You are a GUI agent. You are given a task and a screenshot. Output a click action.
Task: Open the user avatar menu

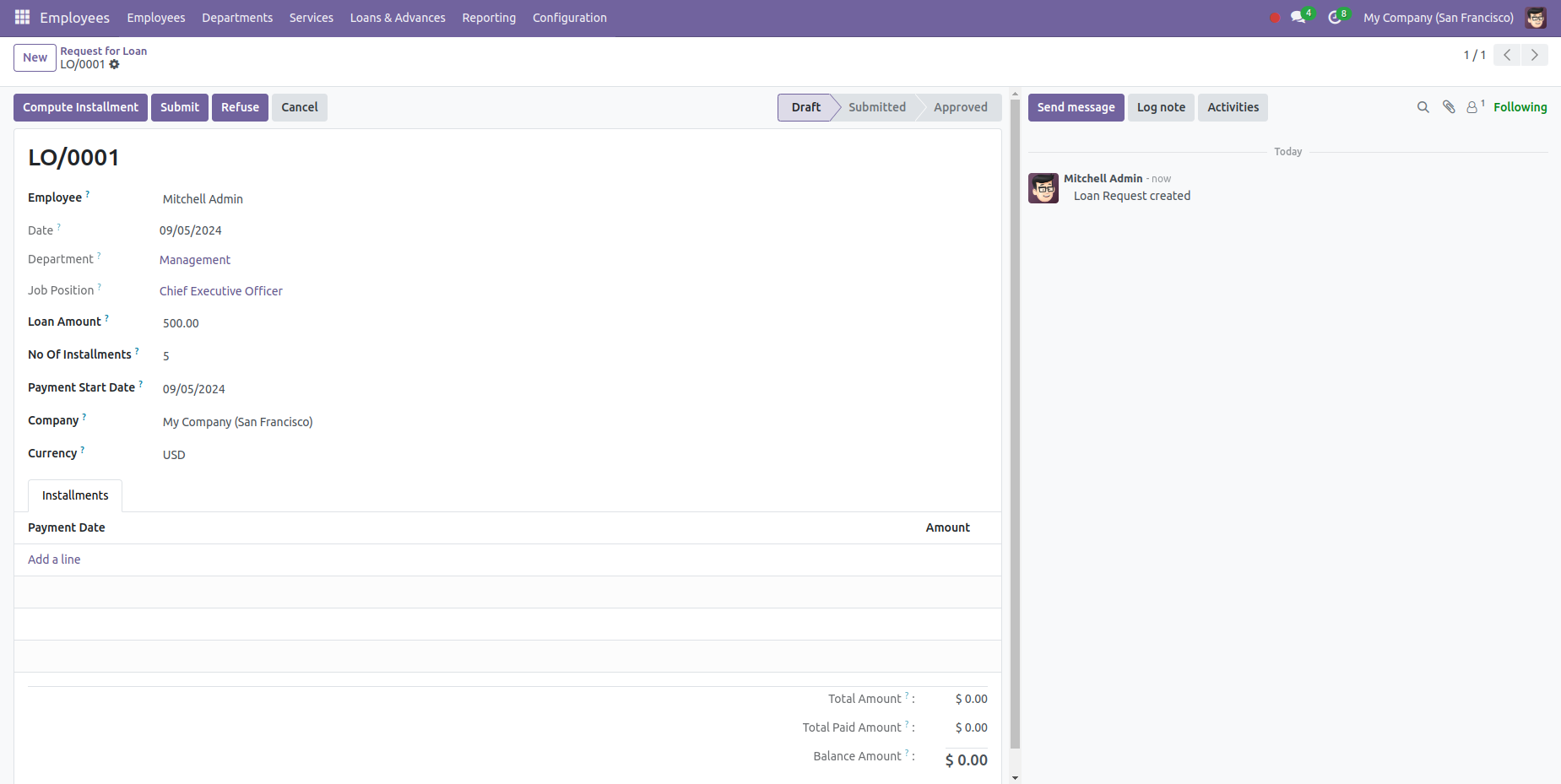(1536, 18)
